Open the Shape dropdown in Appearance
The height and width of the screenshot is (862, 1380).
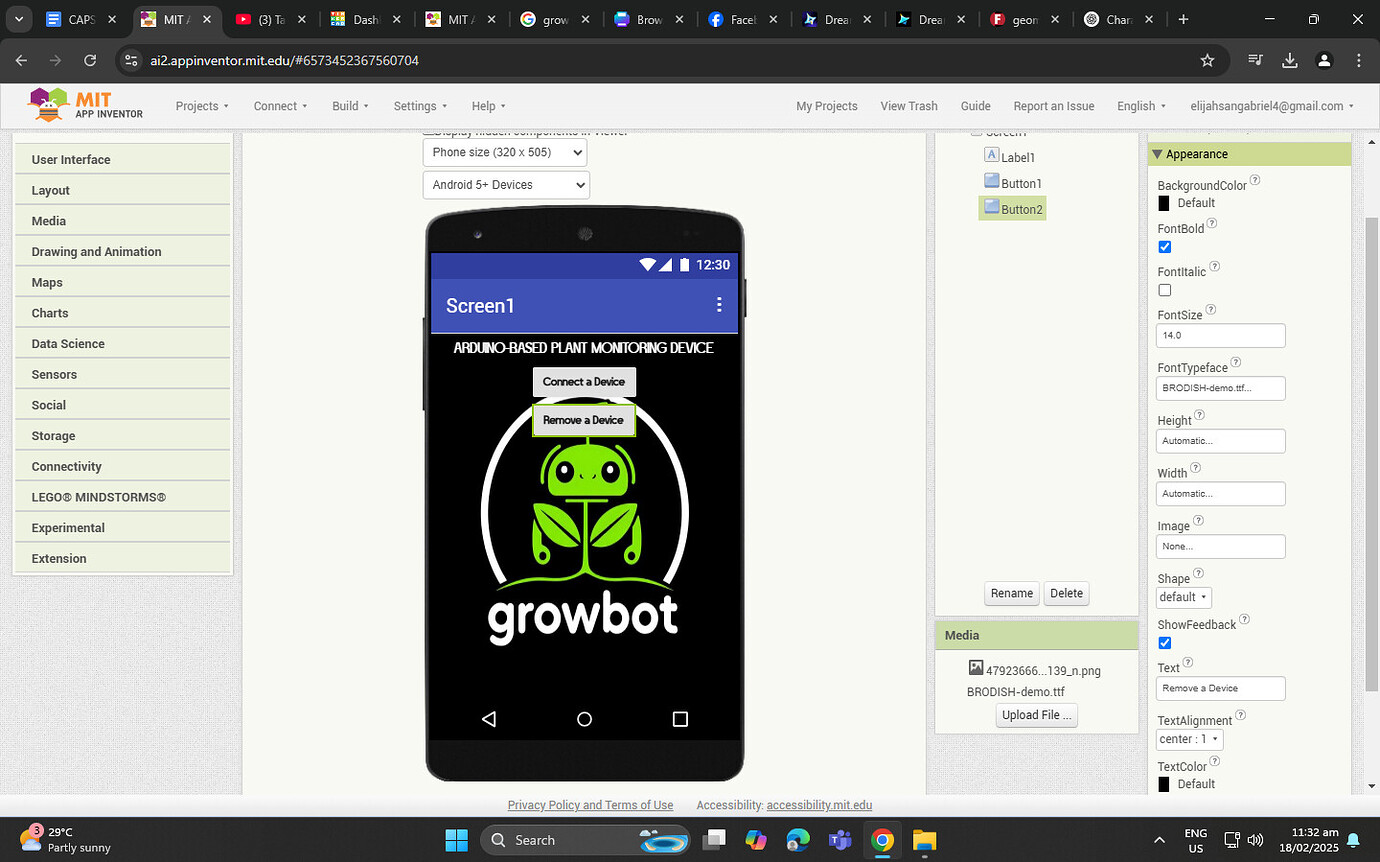[x=1183, y=597]
